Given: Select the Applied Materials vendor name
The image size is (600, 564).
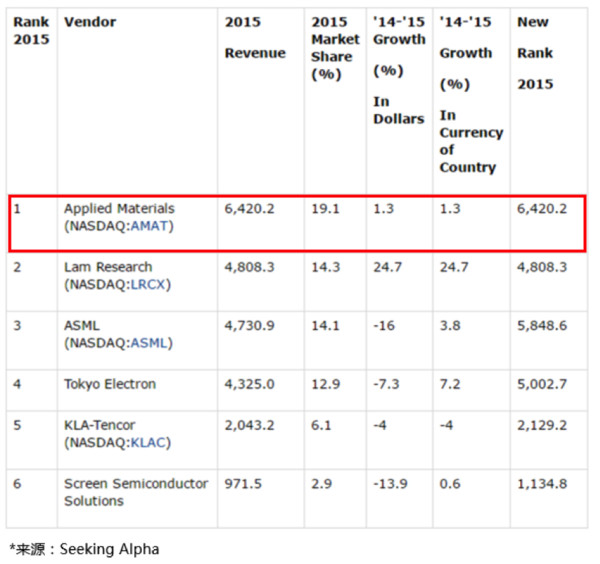Looking at the screenshot, I should [119, 209].
